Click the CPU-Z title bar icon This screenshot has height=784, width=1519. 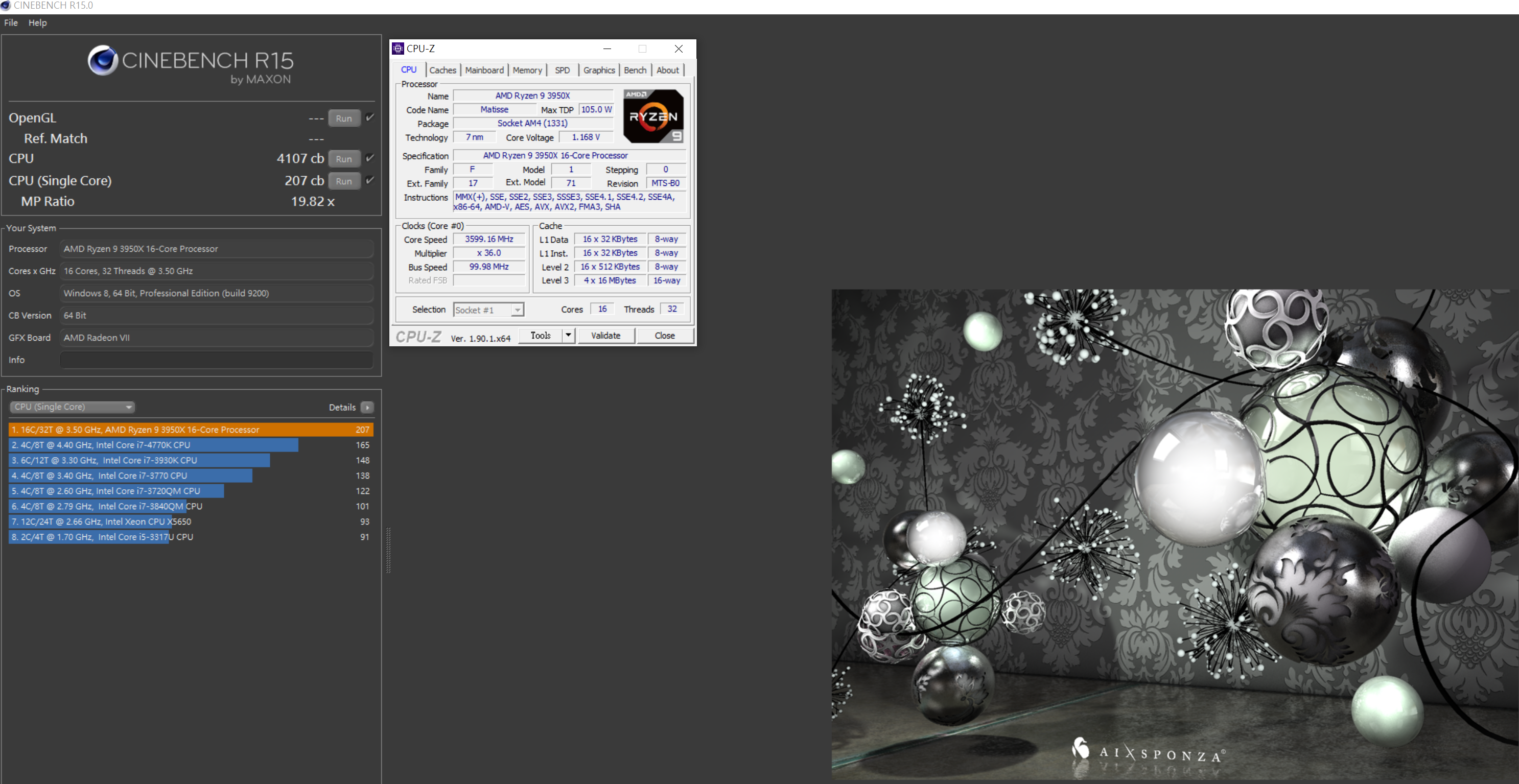coord(398,49)
